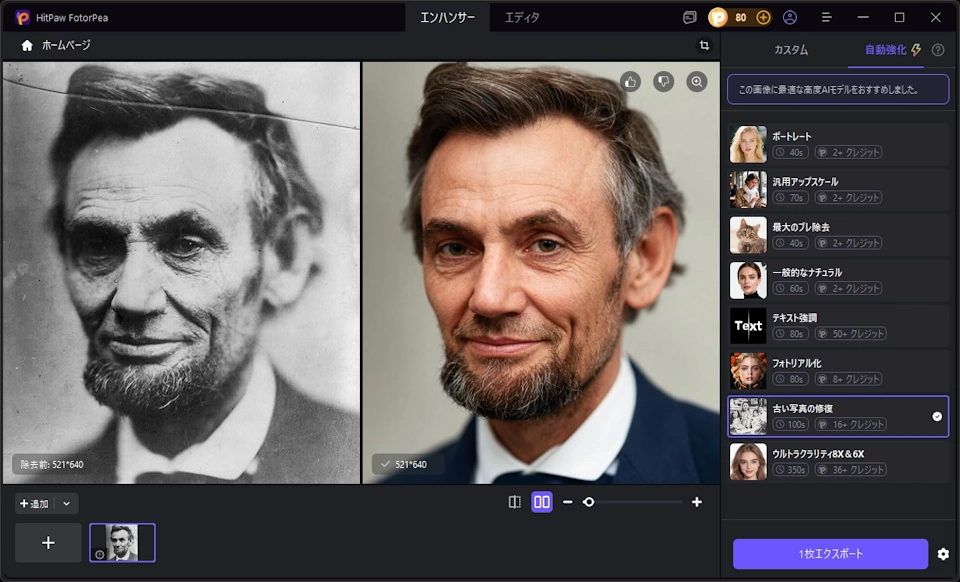Screen dimensions: 960x582
Task: Click the zoom slider handle
Action: [x=588, y=502]
